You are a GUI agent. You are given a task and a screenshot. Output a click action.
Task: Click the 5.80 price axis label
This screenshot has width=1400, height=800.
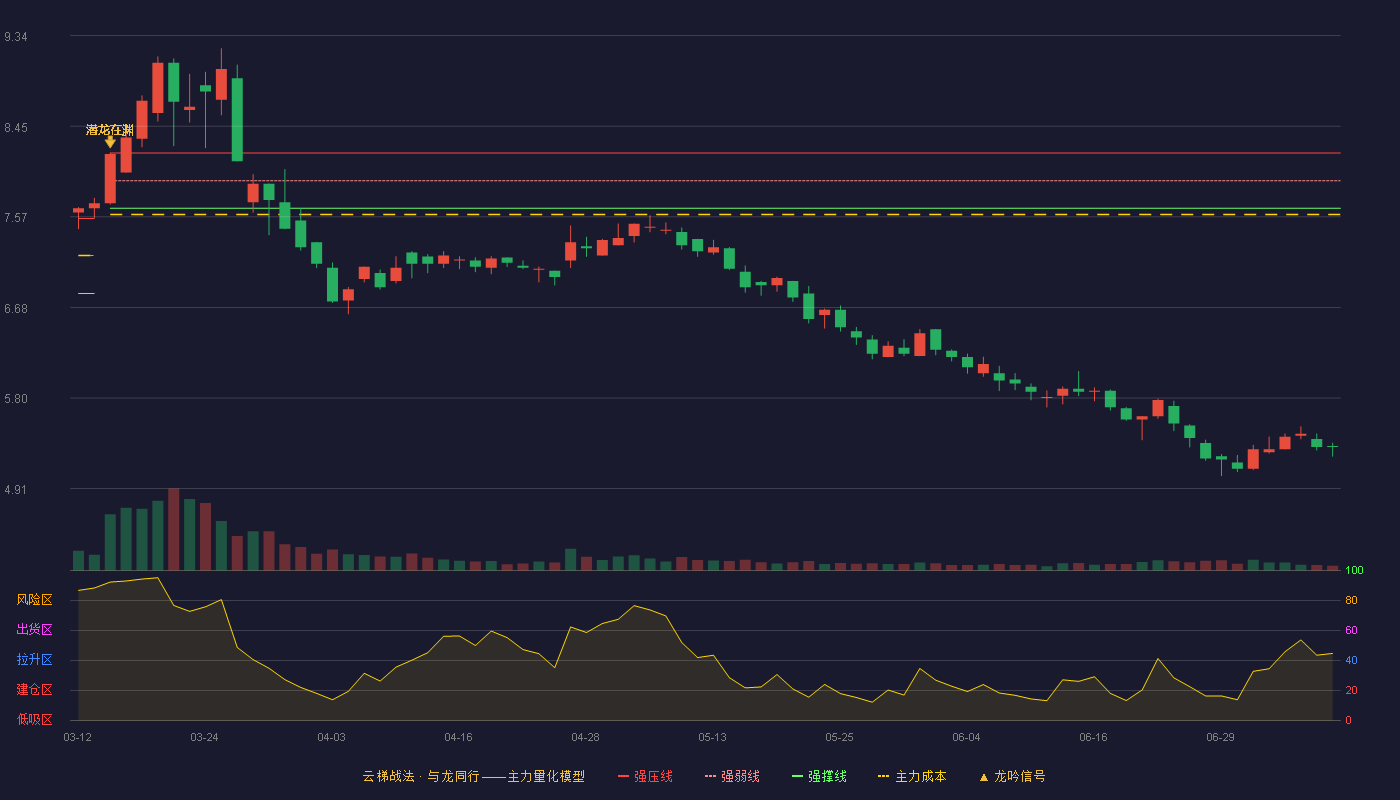(15, 399)
